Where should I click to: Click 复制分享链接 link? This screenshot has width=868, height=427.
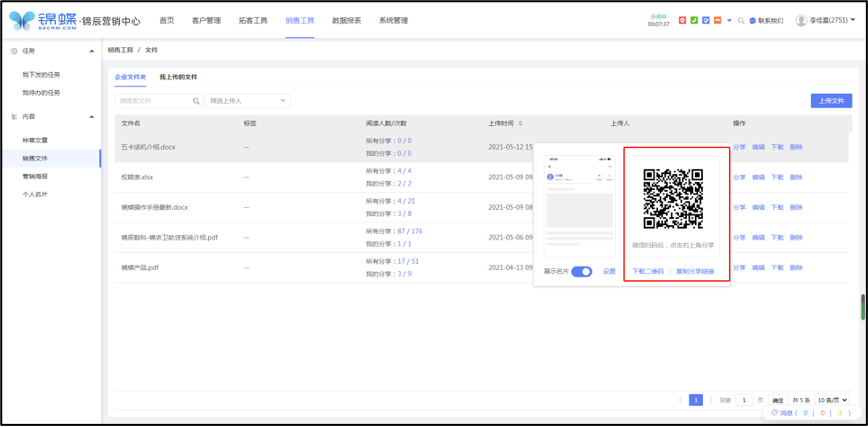[x=695, y=271]
